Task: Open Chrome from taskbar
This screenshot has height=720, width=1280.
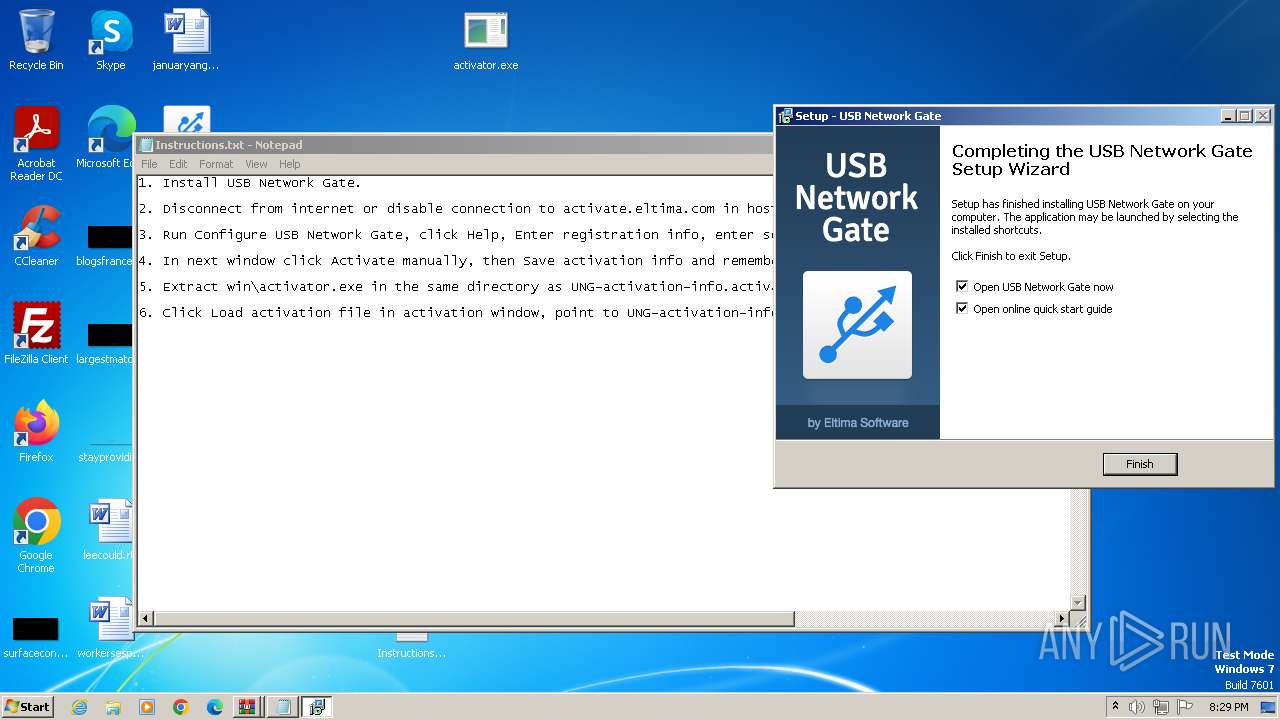Action: pos(181,707)
